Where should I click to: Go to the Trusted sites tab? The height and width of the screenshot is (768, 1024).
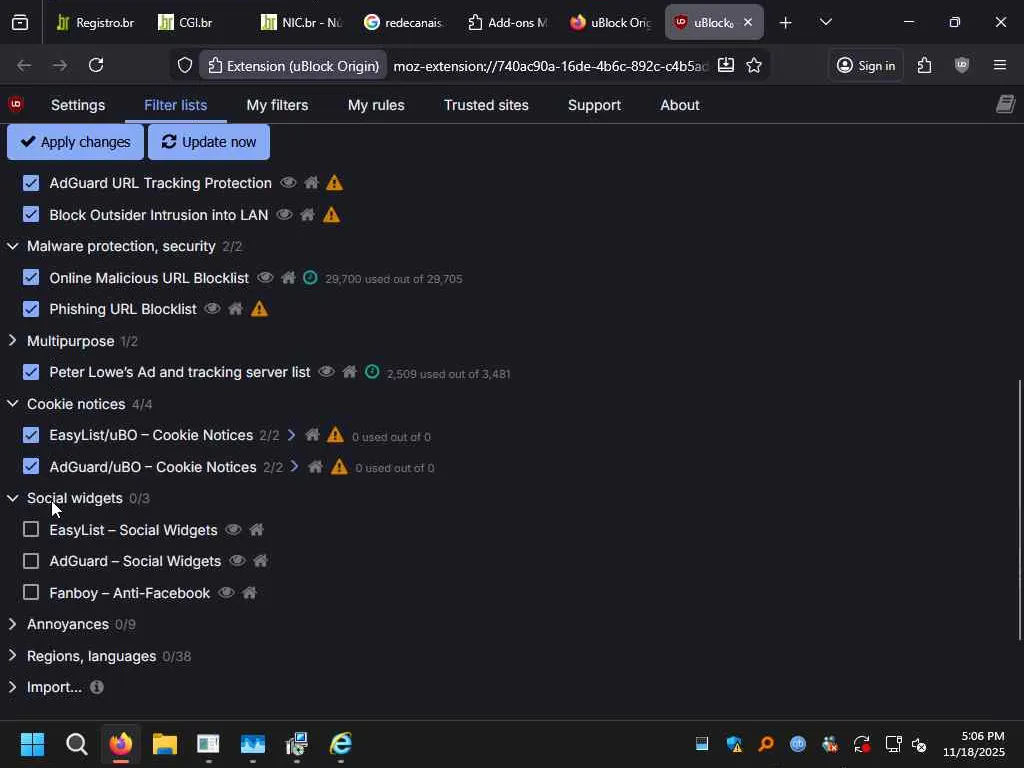[x=486, y=105]
